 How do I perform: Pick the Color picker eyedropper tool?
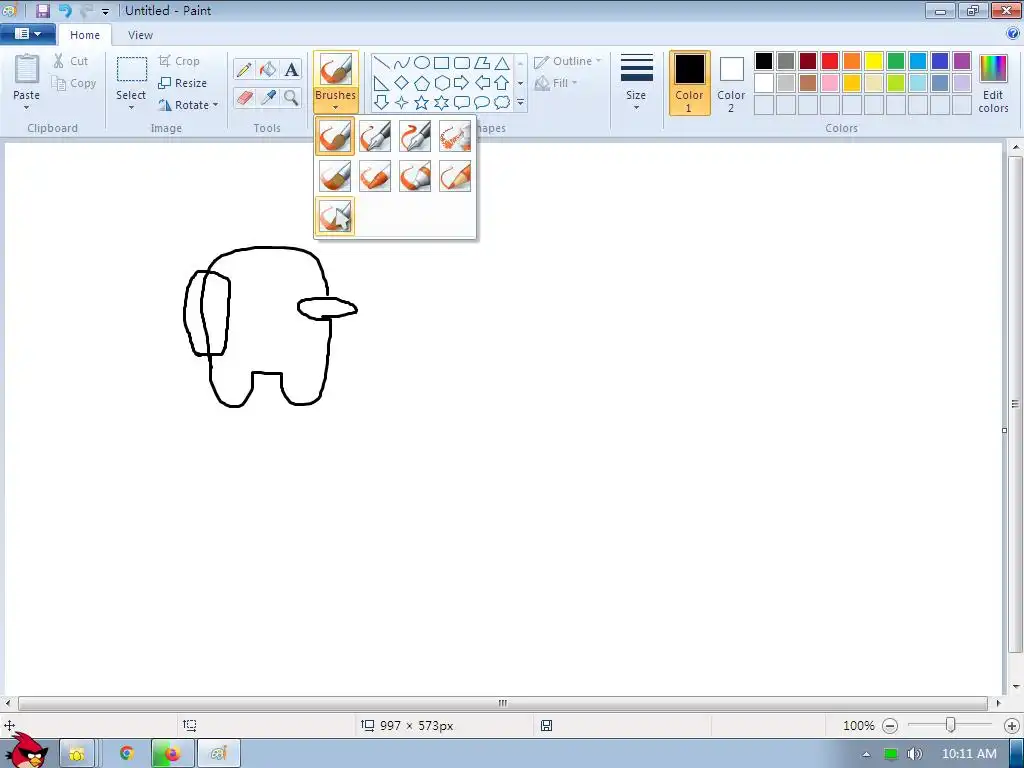[268, 98]
